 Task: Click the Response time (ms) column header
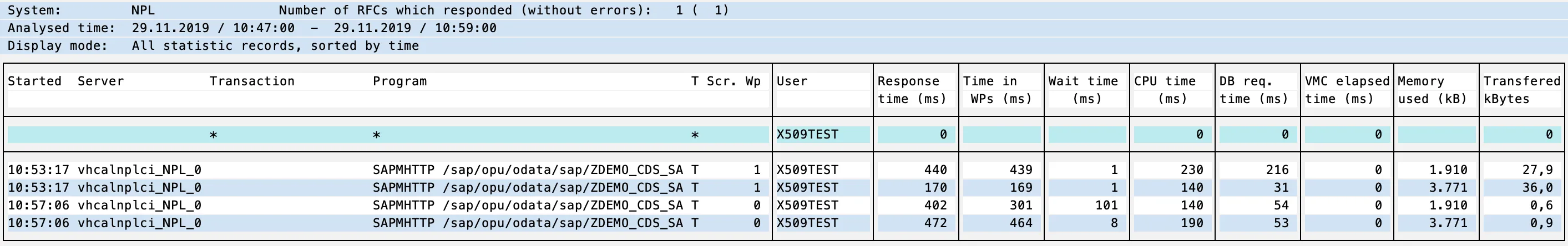tap(912, 90)
